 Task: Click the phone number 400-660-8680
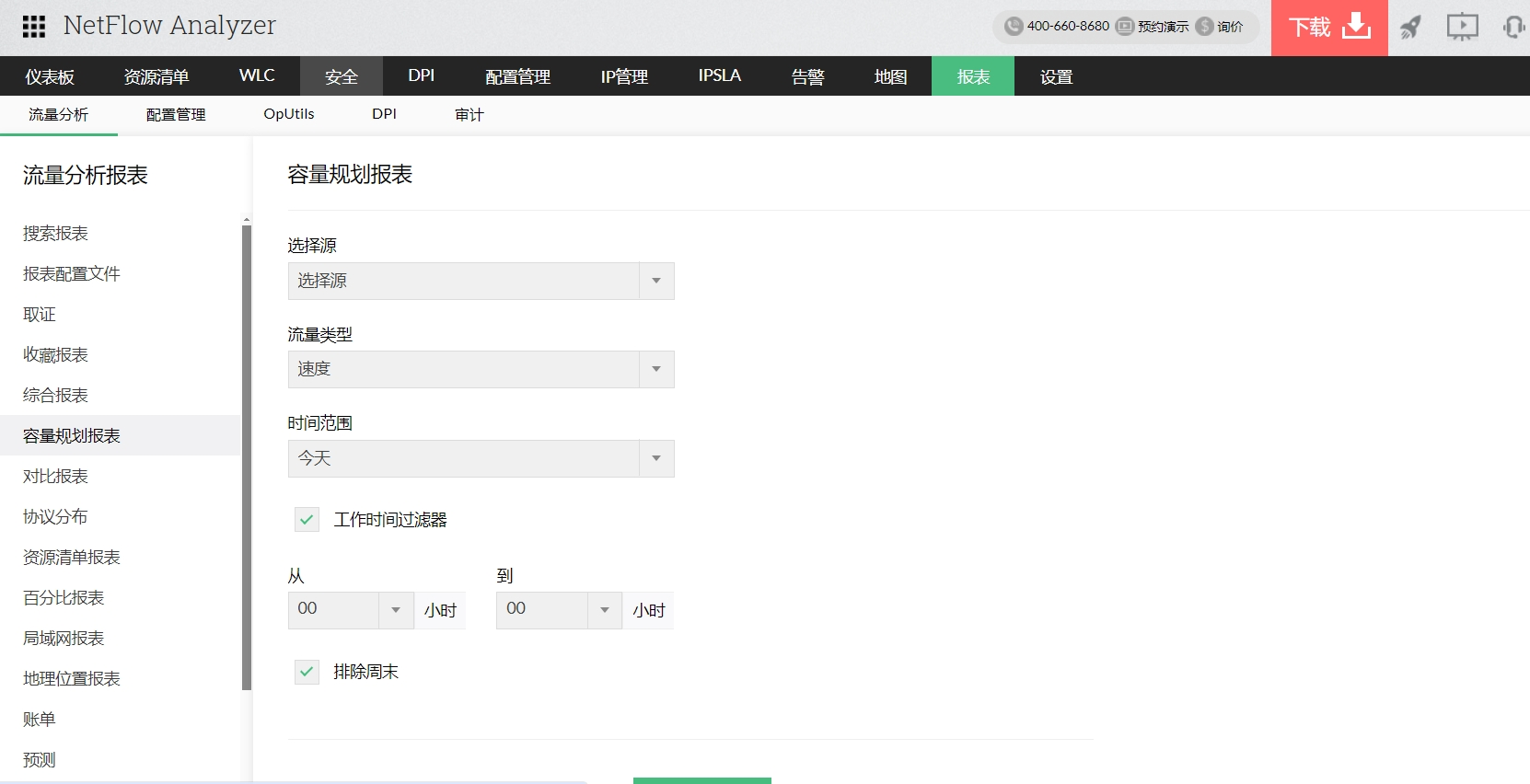coord(1058,27)
